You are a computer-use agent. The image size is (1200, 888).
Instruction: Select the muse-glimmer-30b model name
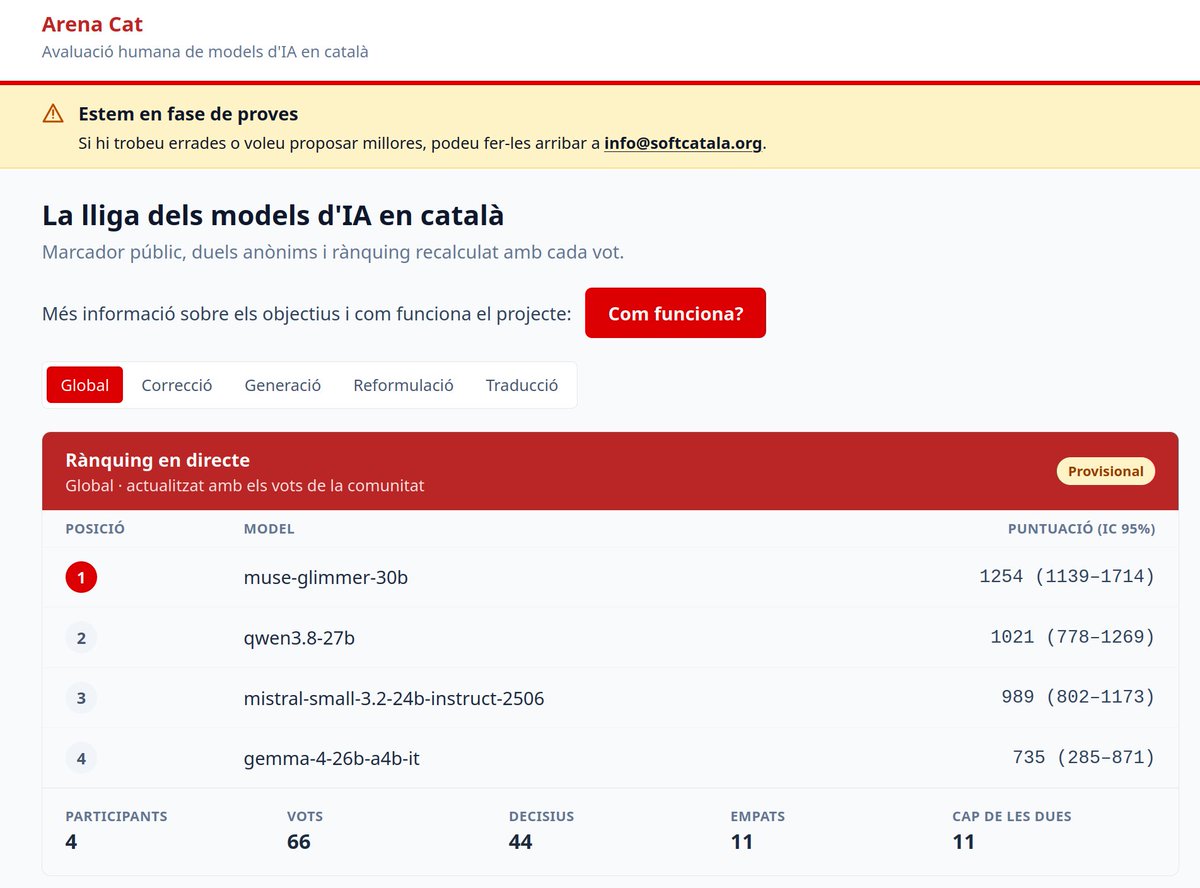pyautogui.click(x=326, y=578)
